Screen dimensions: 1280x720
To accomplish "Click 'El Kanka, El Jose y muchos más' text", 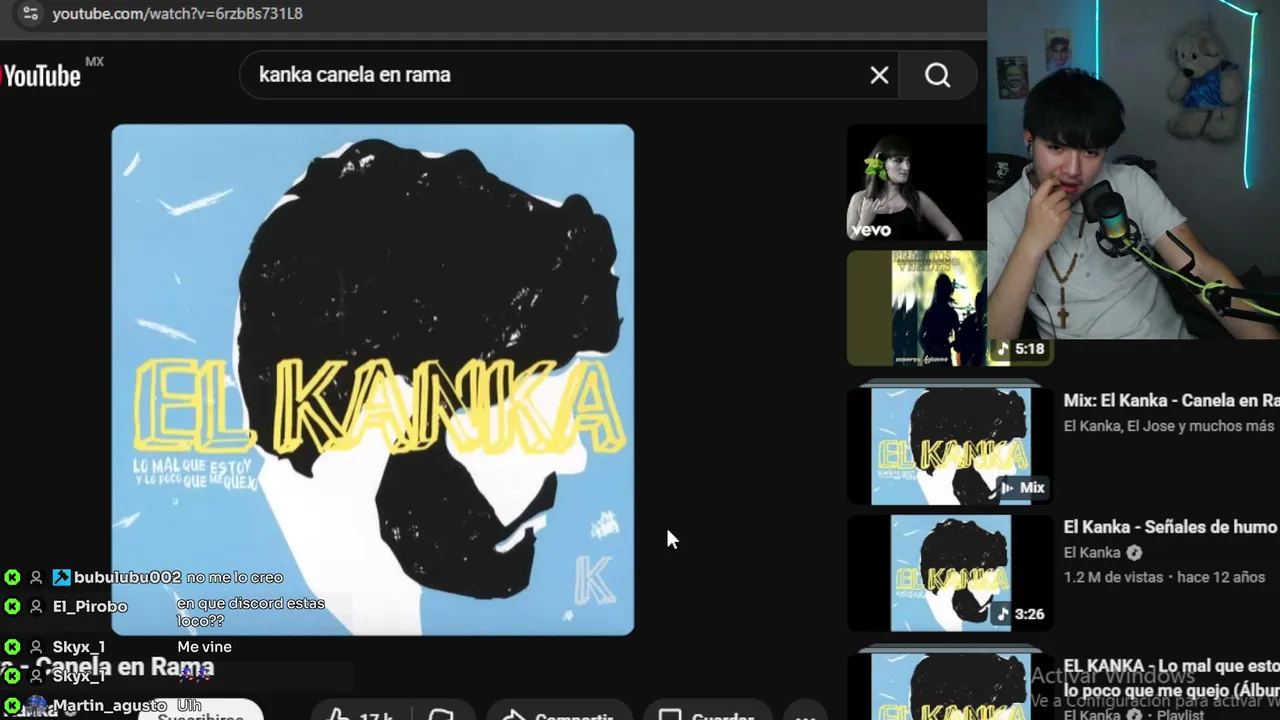I will (1169, 426).
